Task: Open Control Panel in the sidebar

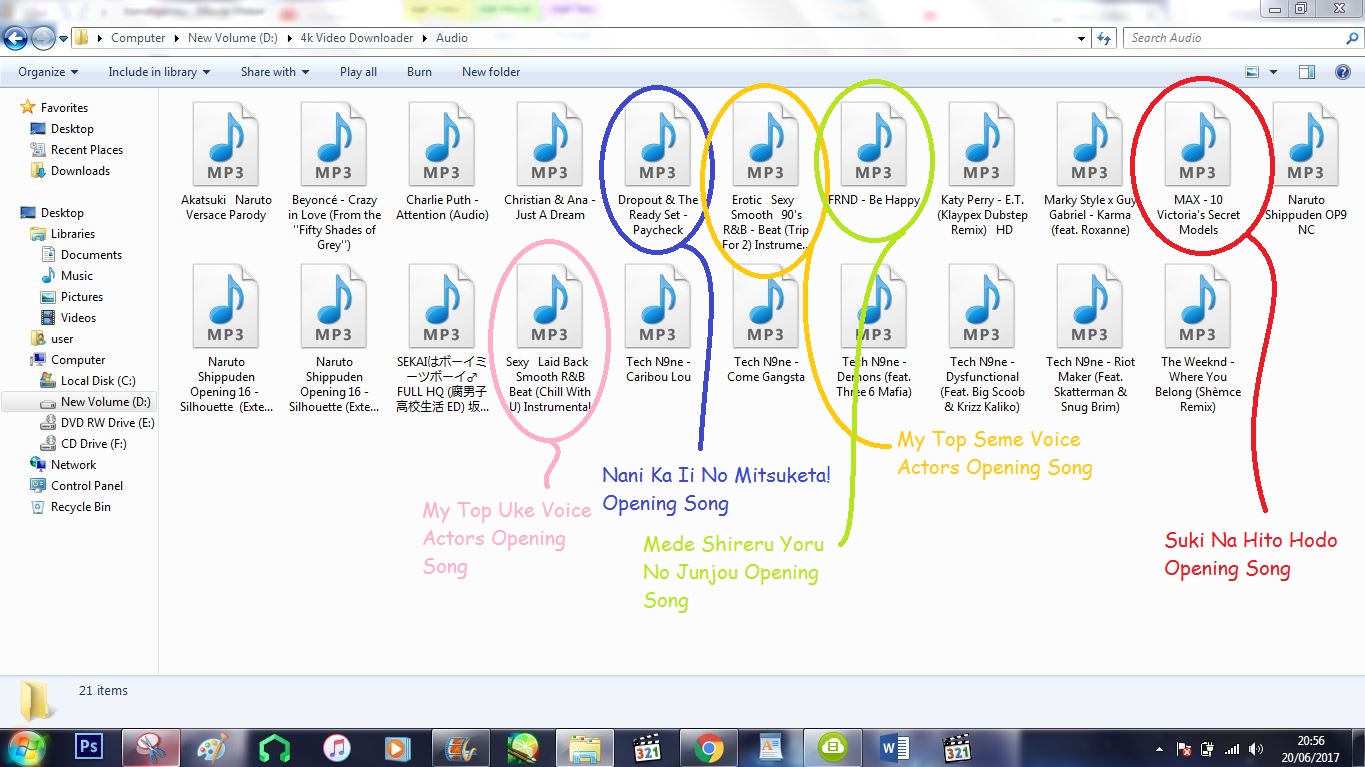Action: tap(87, 486)
